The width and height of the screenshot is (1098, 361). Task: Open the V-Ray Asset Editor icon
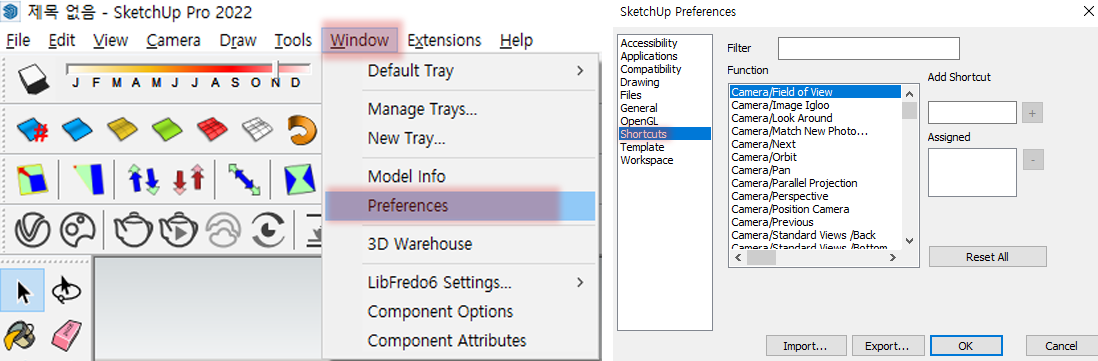pyautogui.click(x=31, y=230)
